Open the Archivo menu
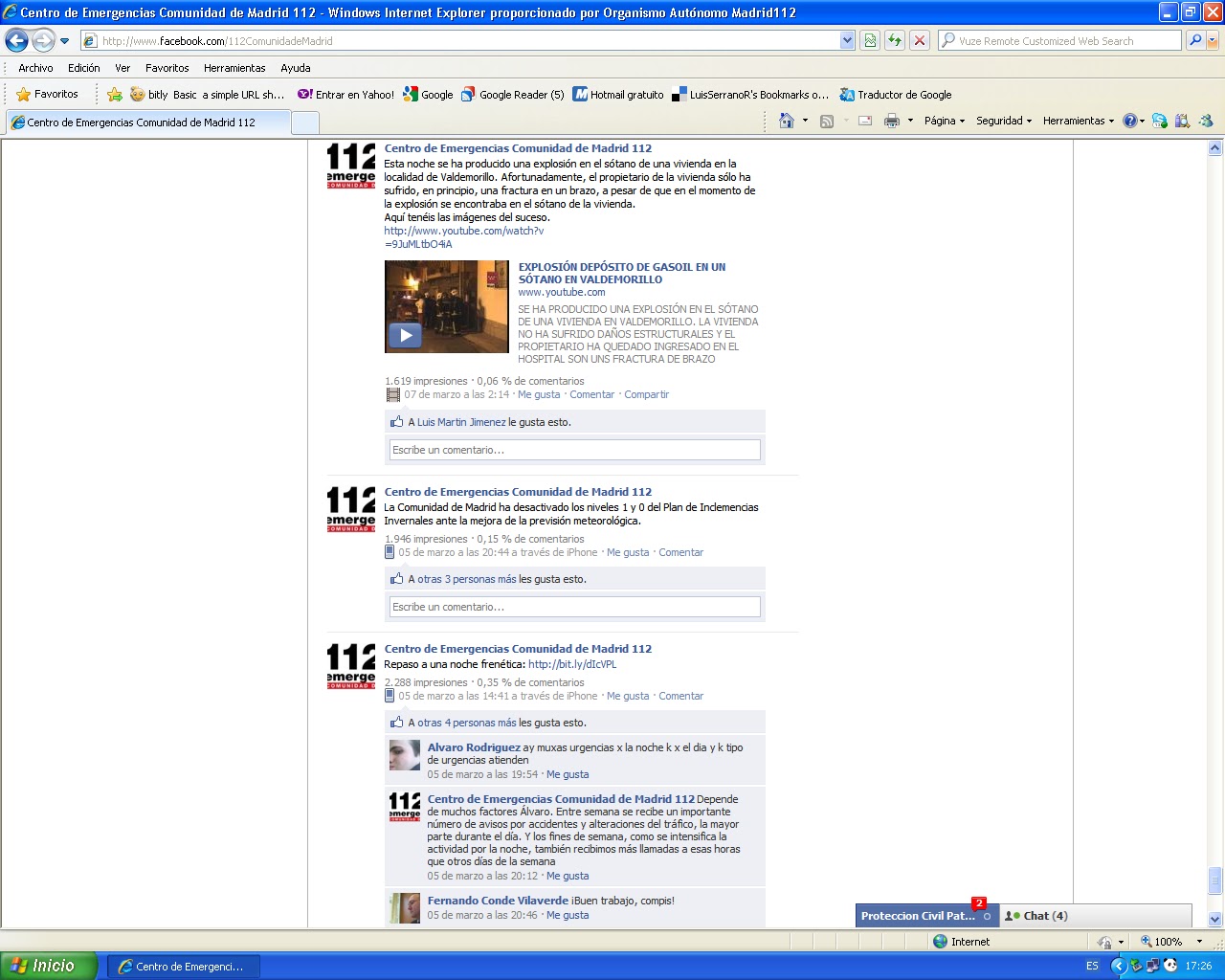 pyautogui.click(x=35, y=68)
